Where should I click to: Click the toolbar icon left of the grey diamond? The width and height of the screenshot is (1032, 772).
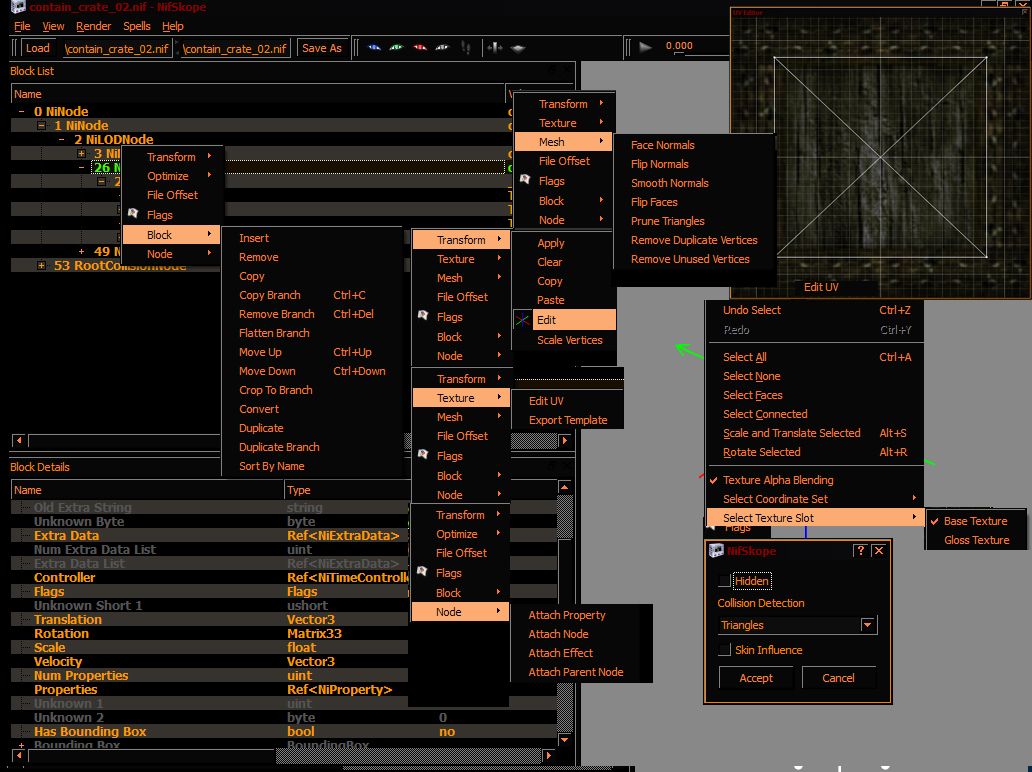click(x=494, y=47)
